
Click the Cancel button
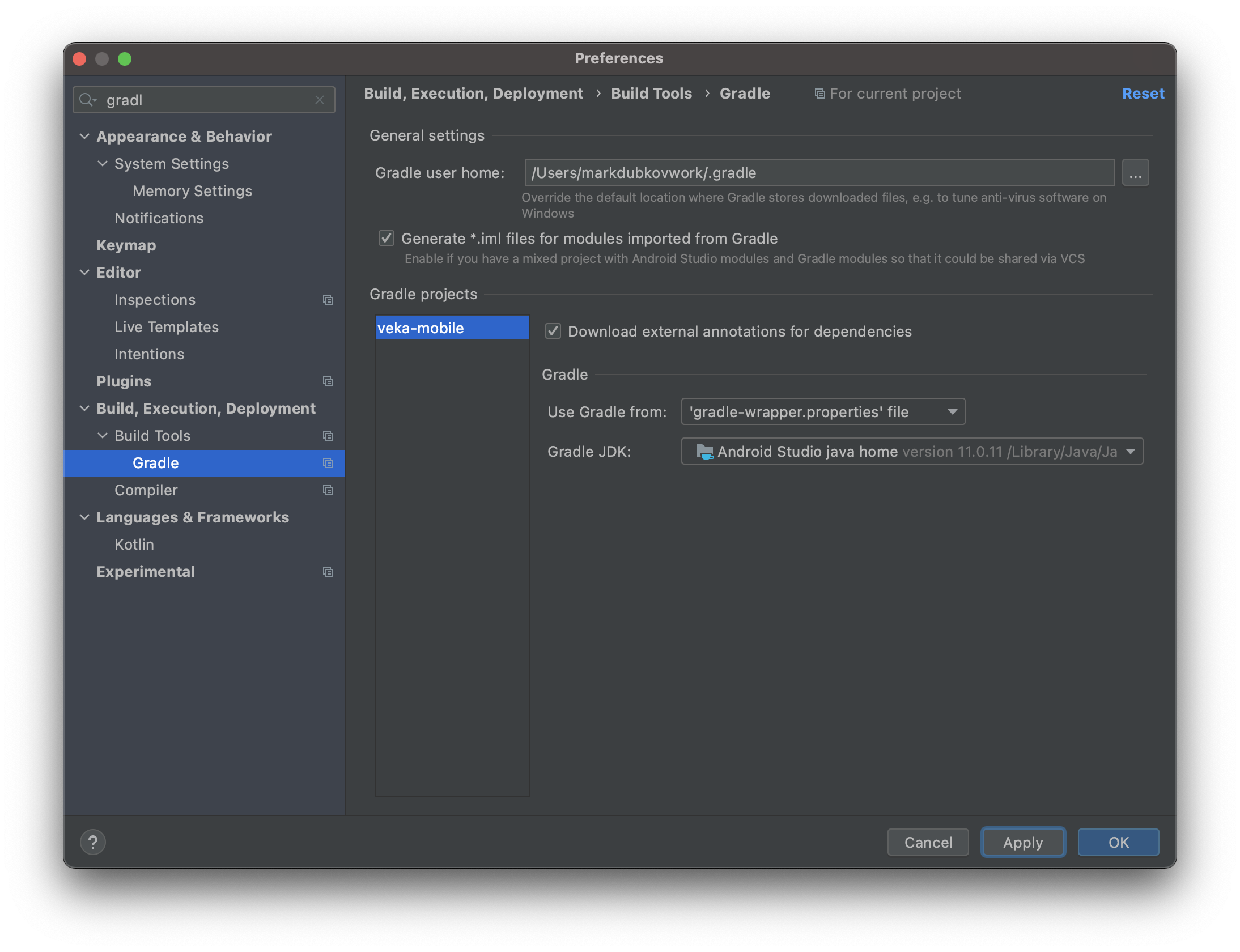tap(927, 842)
